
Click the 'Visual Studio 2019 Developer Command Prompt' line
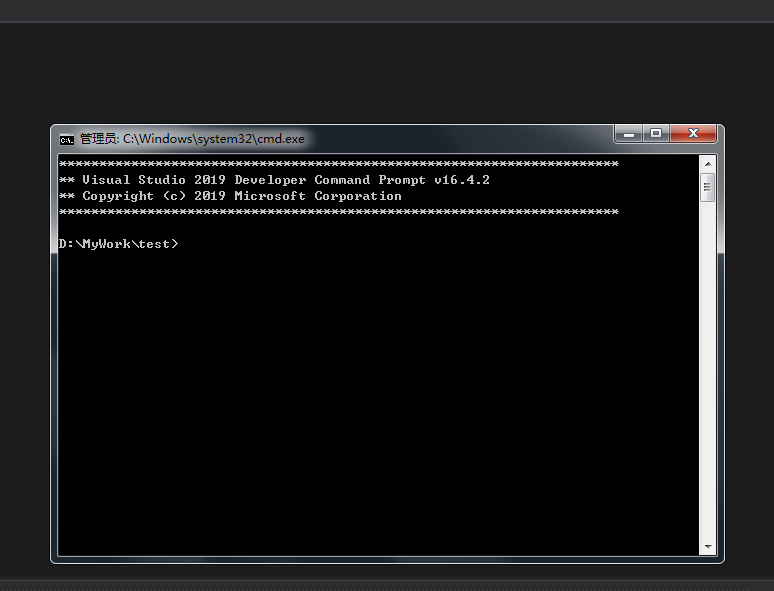coord(274,180)
